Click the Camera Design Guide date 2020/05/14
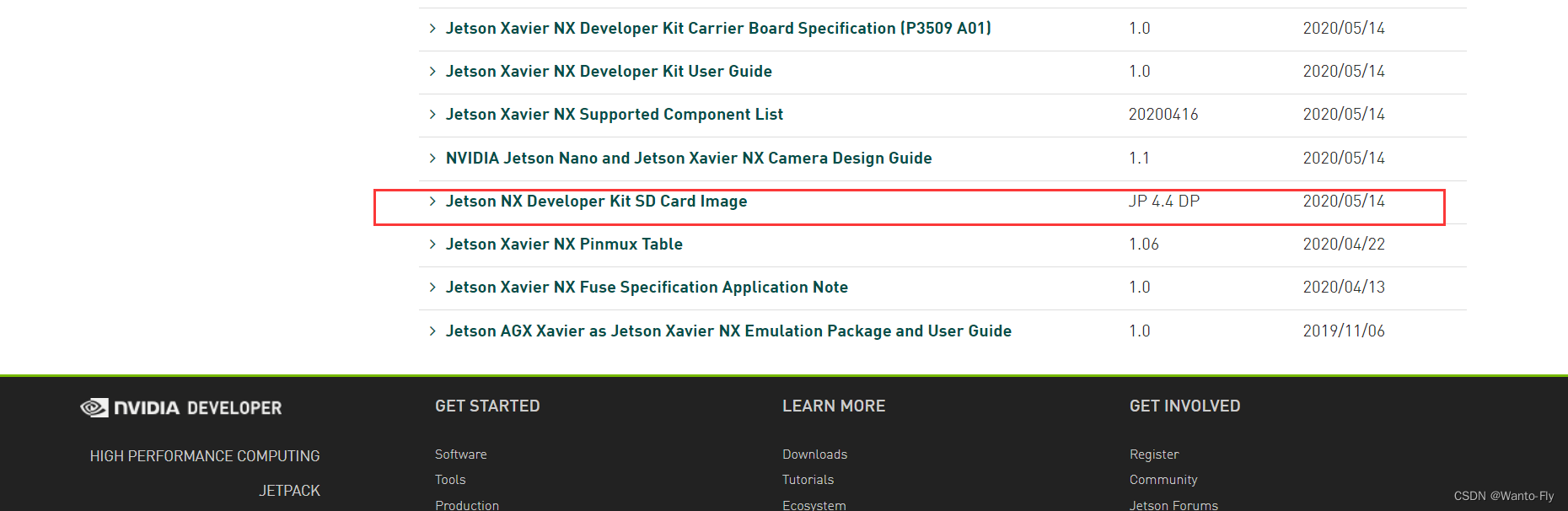 (x=1344, y=159)
